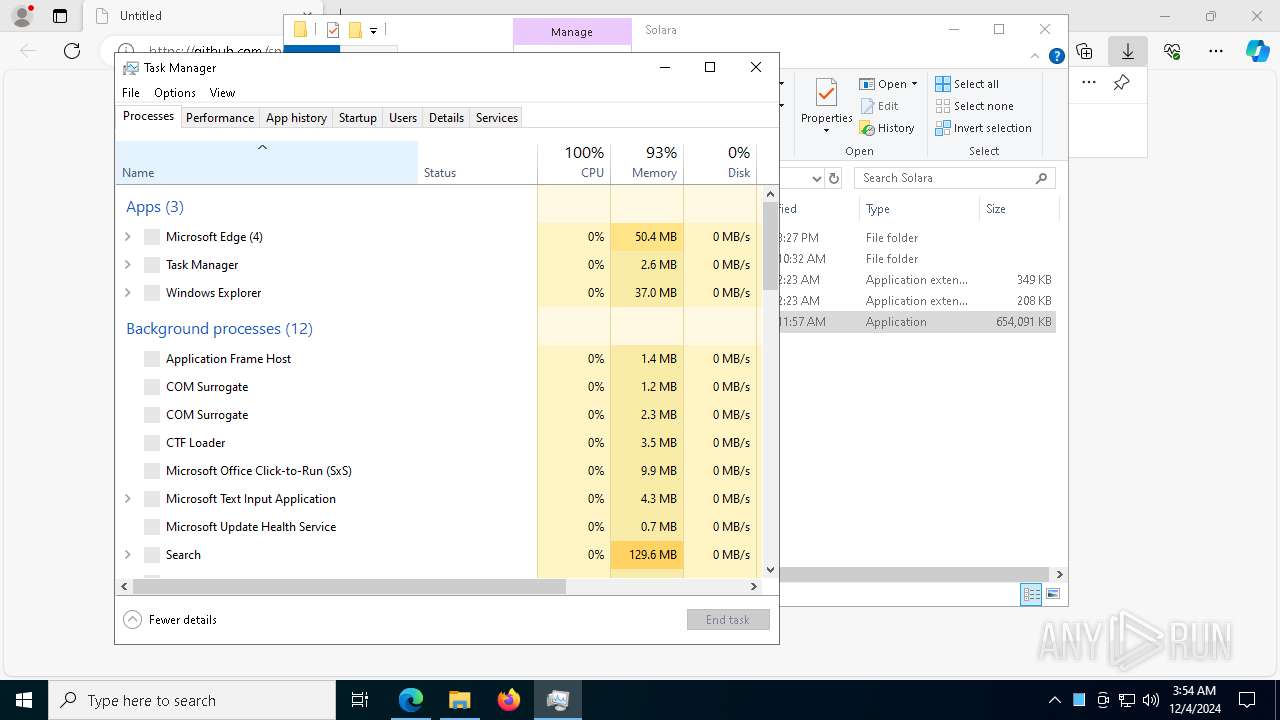
Task: Open Edge profile avatar icon
Action: [x=22, y=16]
